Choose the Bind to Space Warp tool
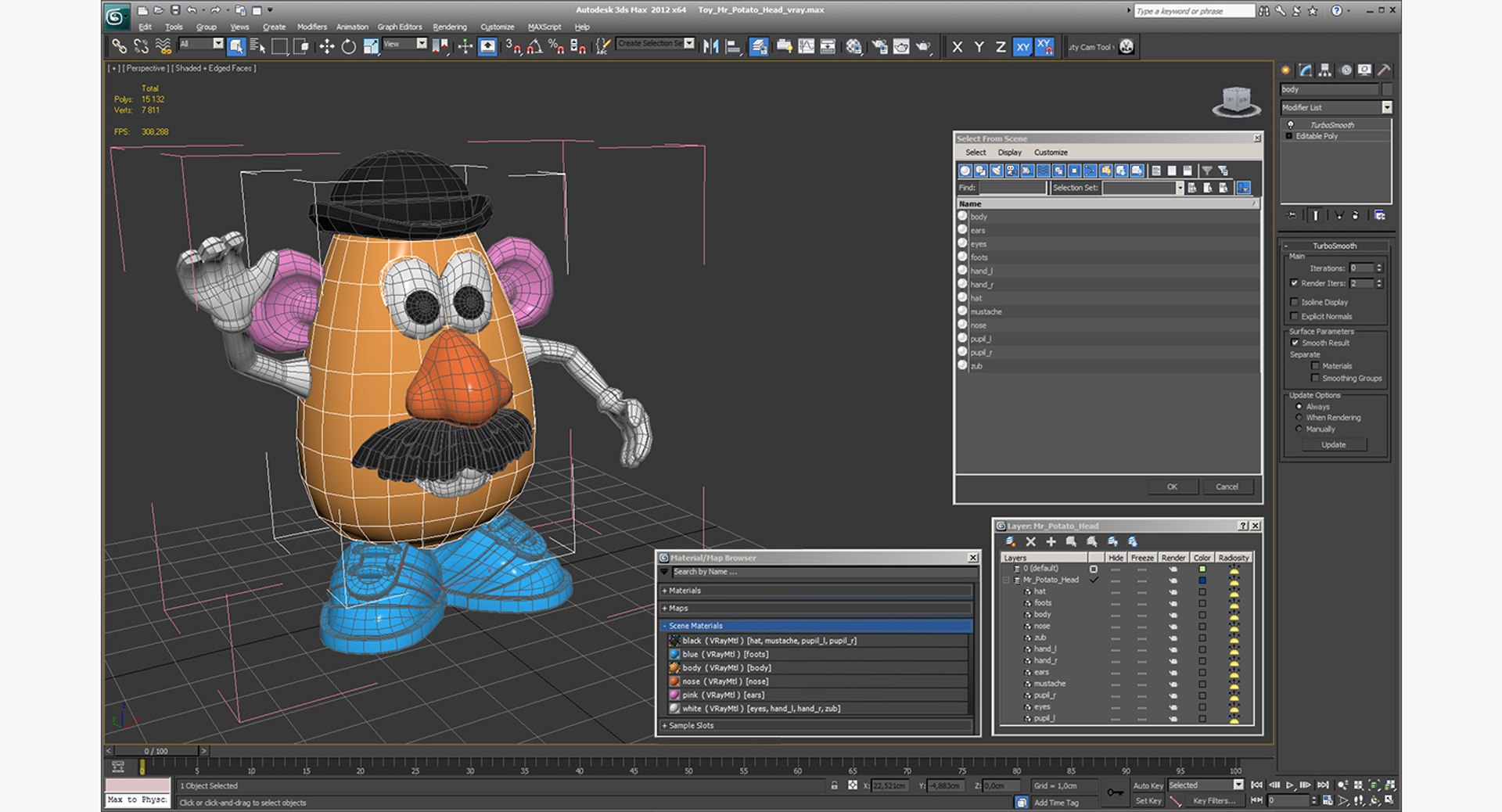The width and height of the screenshot is (1502, 812). click(x=163, y=46)
